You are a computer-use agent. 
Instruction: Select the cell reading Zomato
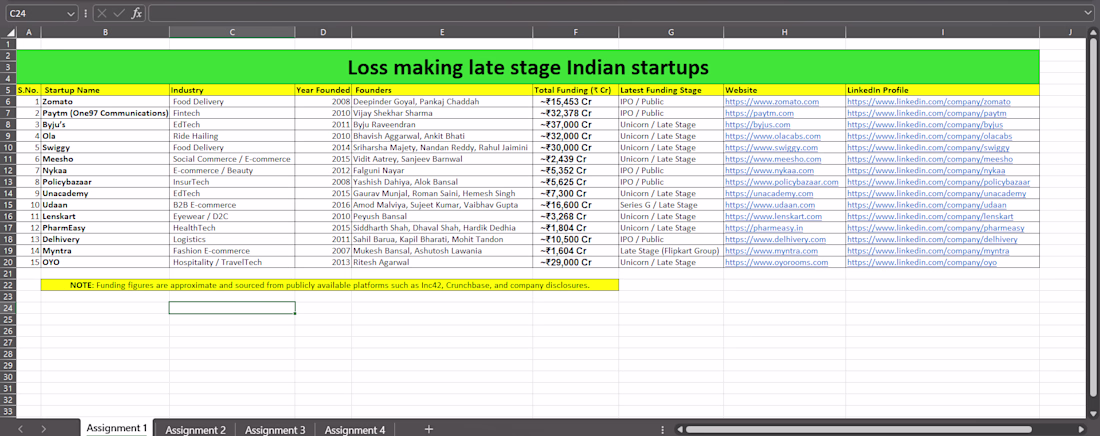105,102
